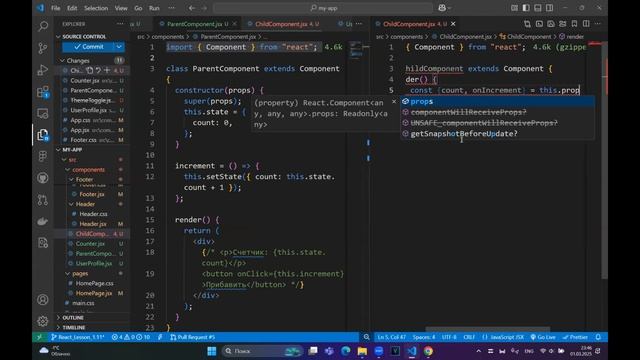Open the Docker whale view in activity bar
The height and width of the screenshot is (360, 640).
coord(43,221)
